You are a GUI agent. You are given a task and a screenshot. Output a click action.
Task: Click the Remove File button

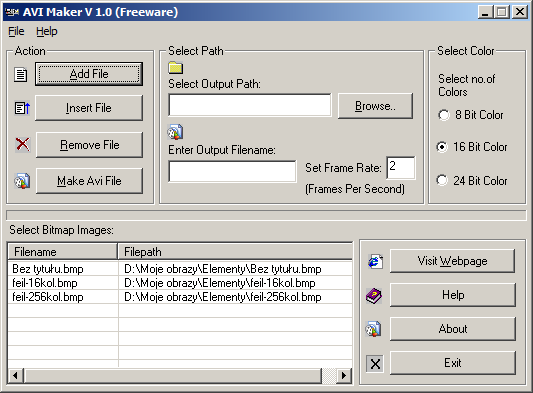point(89,145)
